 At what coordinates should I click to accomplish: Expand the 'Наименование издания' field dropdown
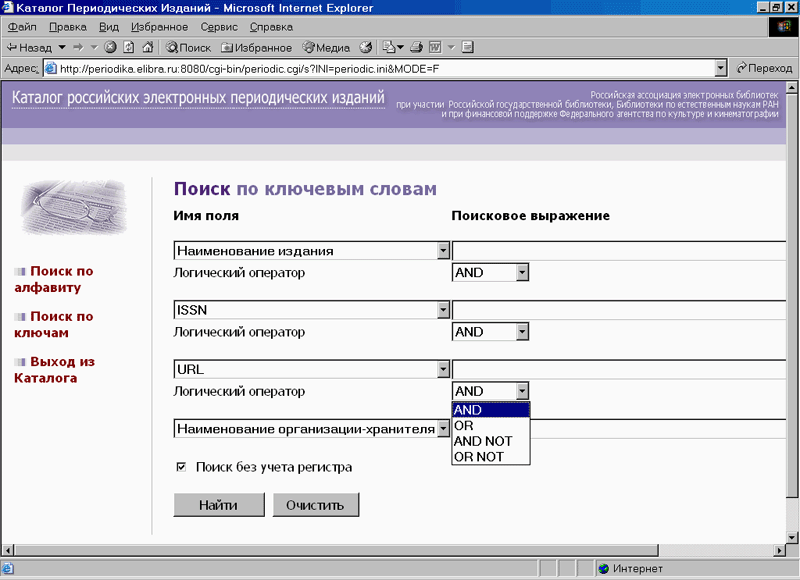click(x=442, y=251)
